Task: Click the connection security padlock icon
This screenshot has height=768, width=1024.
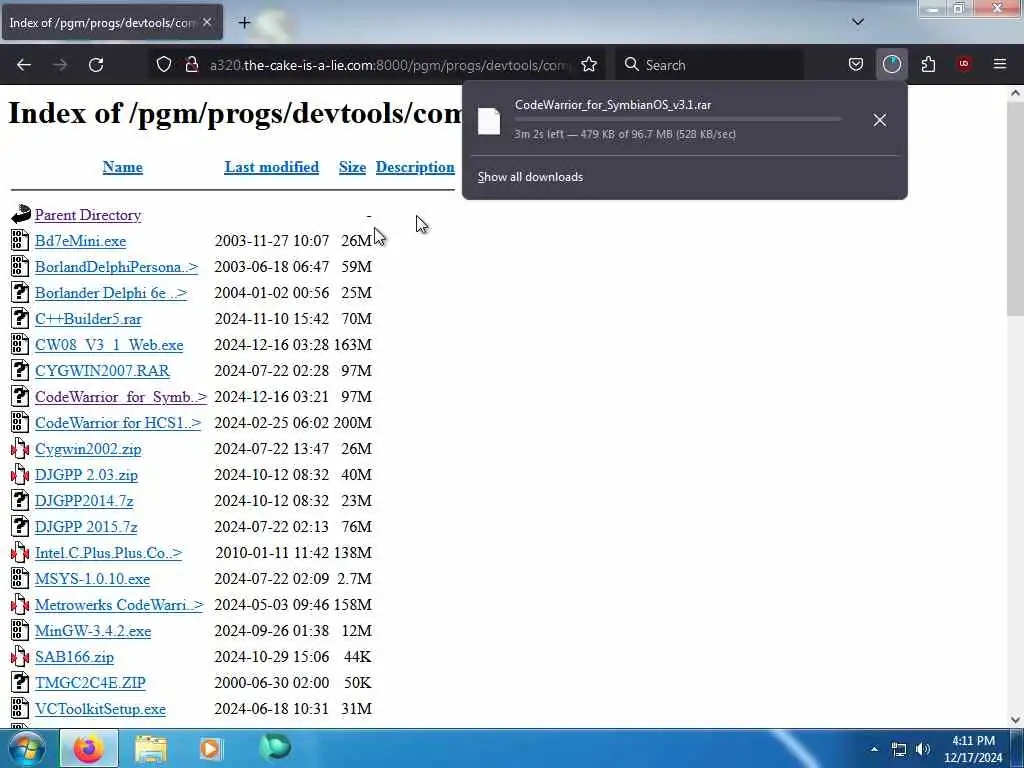Action: [192, 65]
